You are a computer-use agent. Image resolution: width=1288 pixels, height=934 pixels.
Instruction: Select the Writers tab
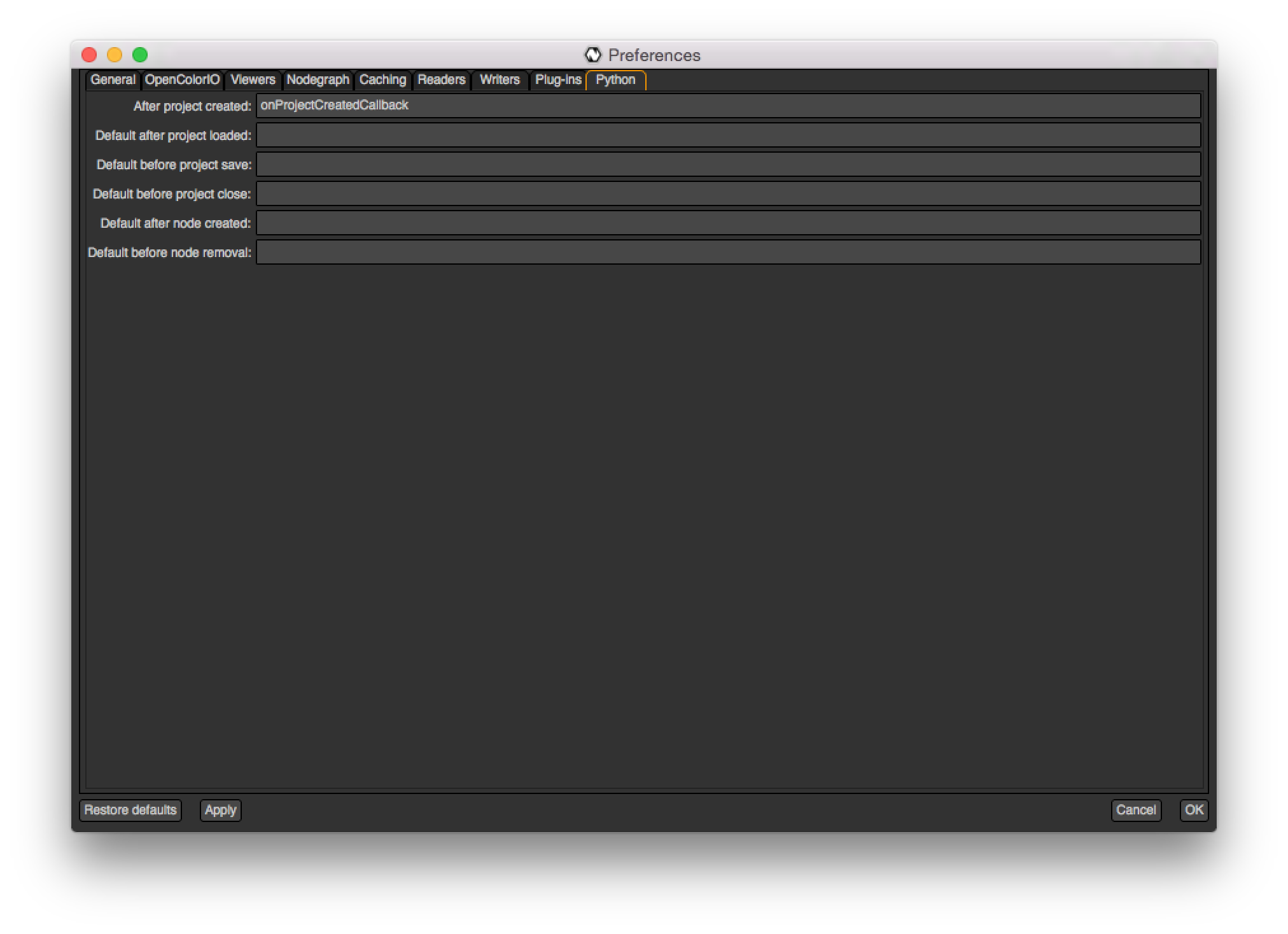500,80
